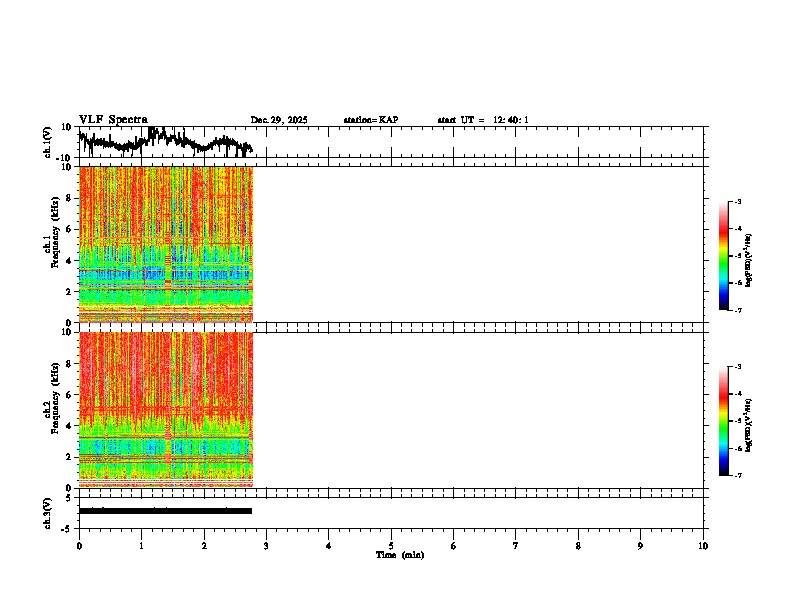The height and width of the screenshot is (612, 792).
Task: Select the date text "Dec. 29, 2025"
Action: point(279,120)
